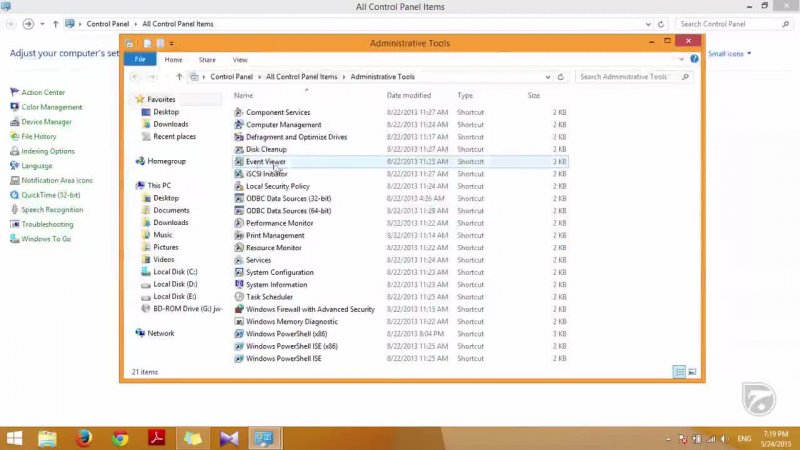
Task: Launch the Disk Cleanup shortcut
Action: pyautogui.click(x=266, y=149)
